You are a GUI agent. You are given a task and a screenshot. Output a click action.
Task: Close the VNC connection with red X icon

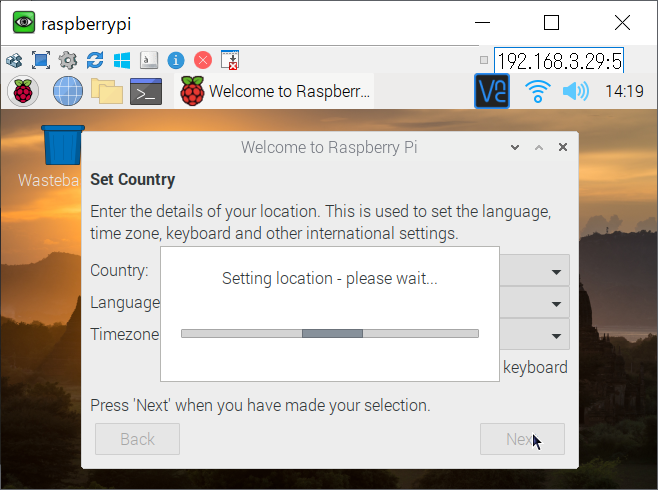[203, 60]
